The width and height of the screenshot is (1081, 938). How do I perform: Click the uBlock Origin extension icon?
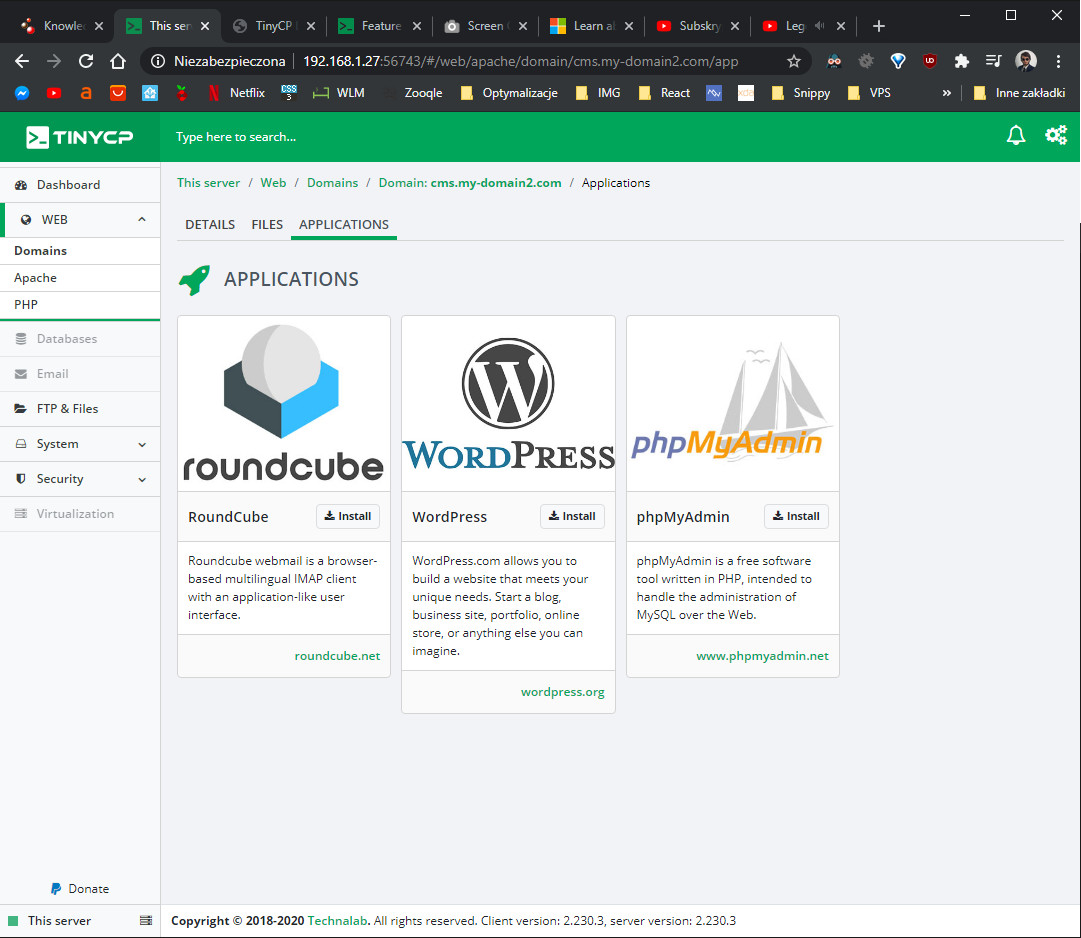pos(929,61)
